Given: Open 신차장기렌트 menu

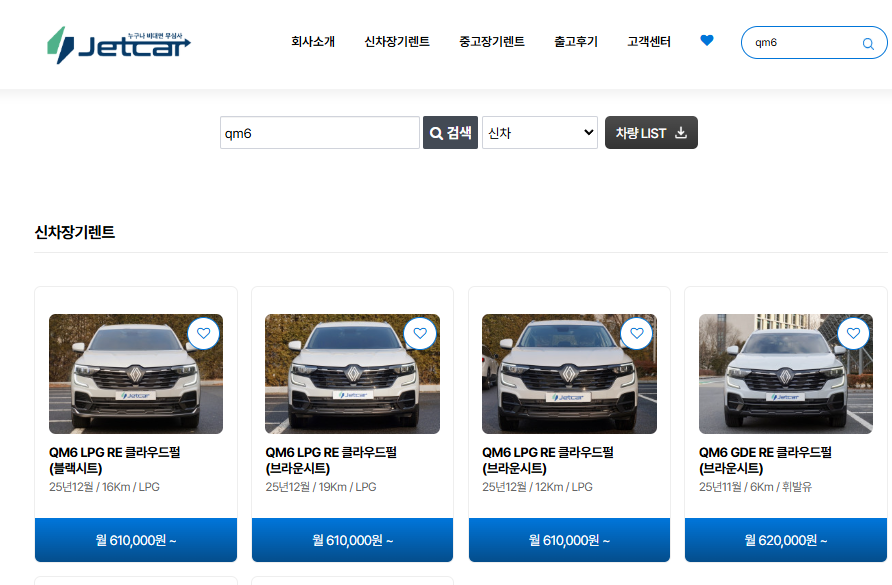Looking at the screenshot, I should [397, 42].
